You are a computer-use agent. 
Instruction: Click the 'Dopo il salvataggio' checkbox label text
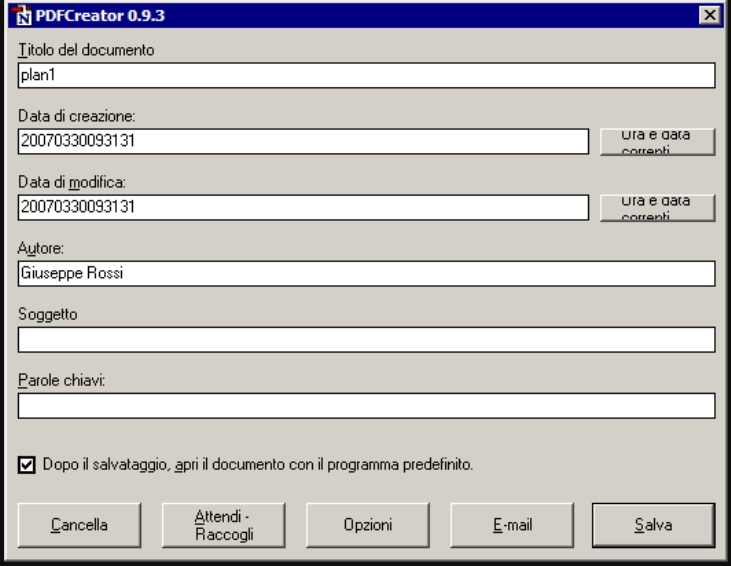coord(258,465)
